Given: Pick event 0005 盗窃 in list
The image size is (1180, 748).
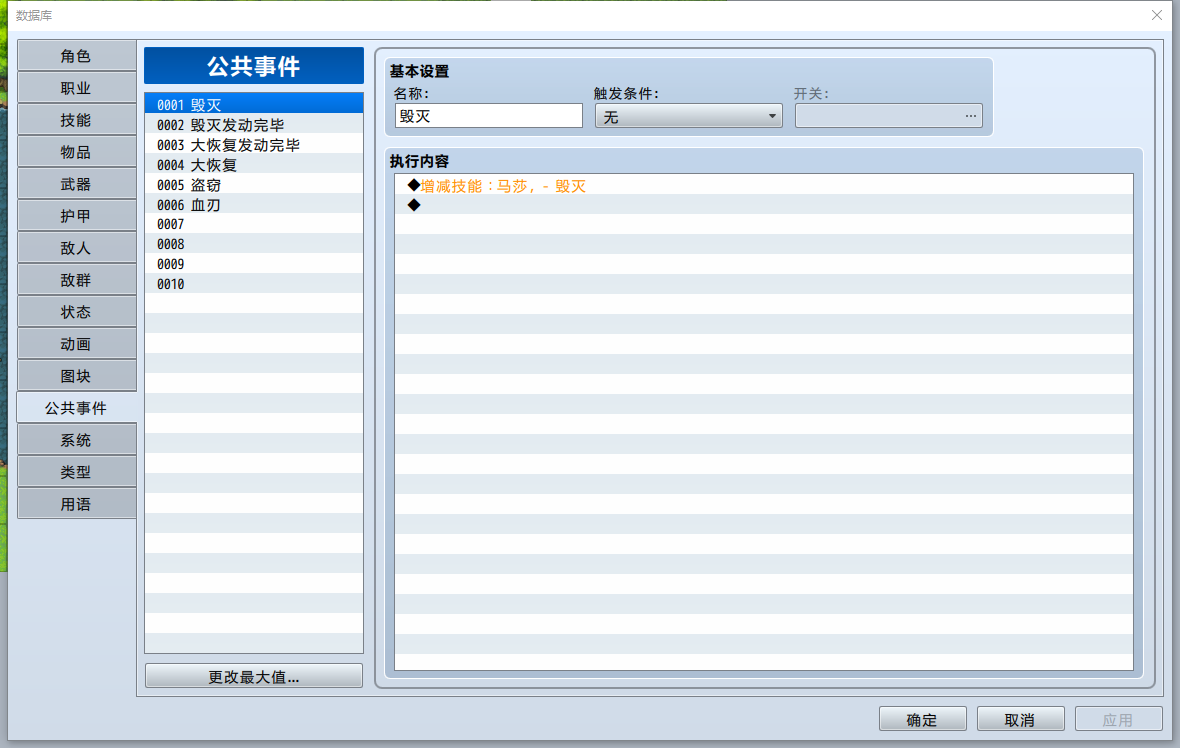Looking at the screenshot, I should [x=254, y=184].
